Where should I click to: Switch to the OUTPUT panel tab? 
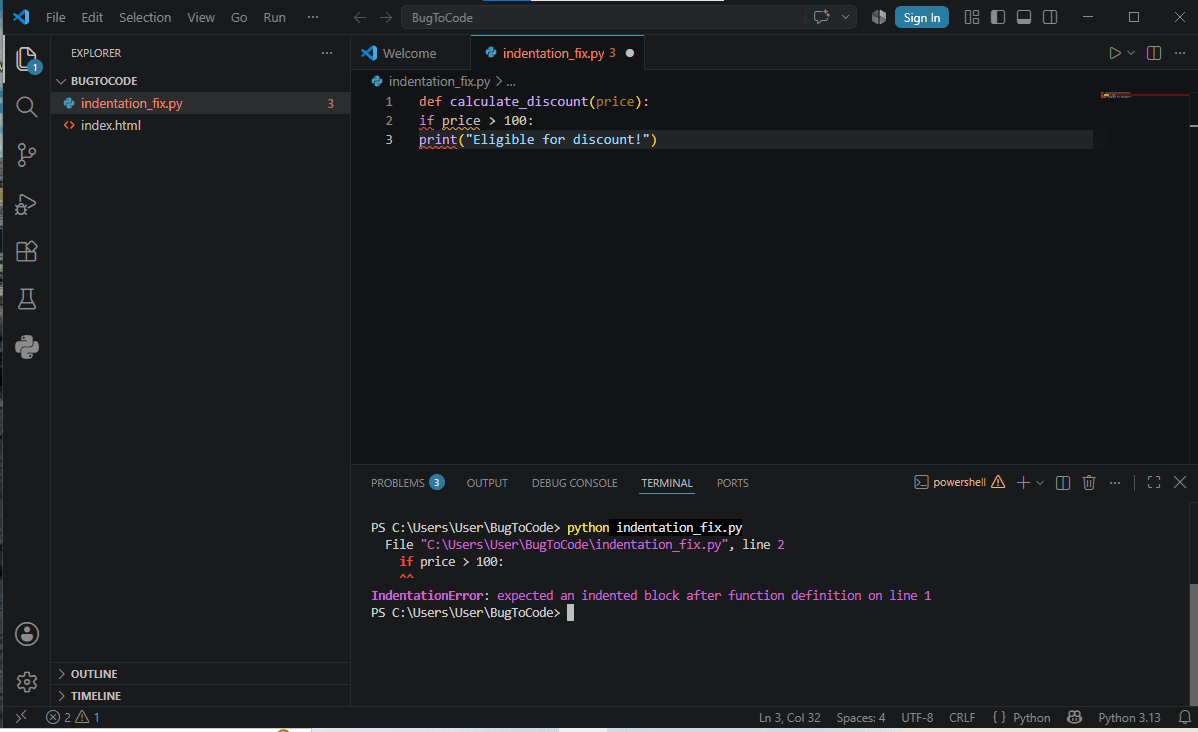[x=487, y=483]
